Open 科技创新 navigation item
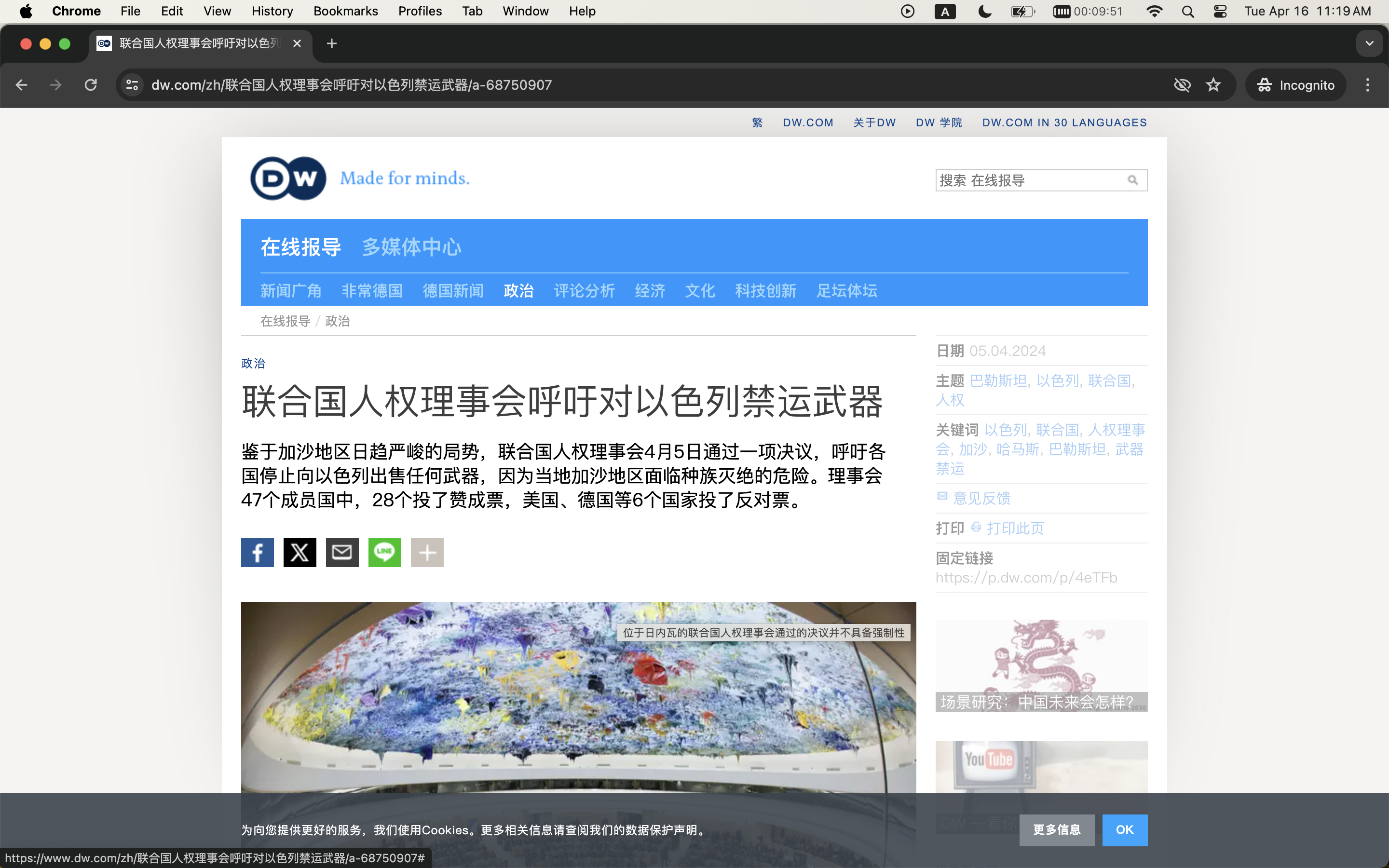 (x=766, y=290)
